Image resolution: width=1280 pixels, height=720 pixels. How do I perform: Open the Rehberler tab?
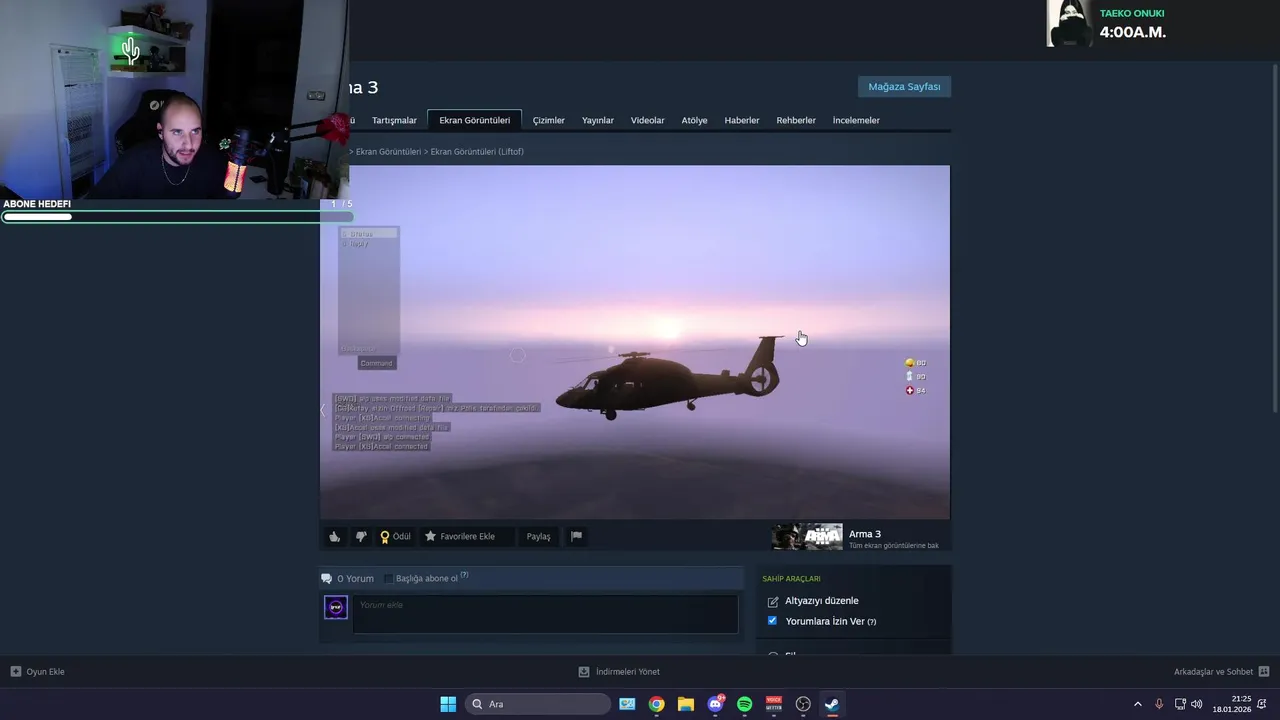[x=796, y=120]
